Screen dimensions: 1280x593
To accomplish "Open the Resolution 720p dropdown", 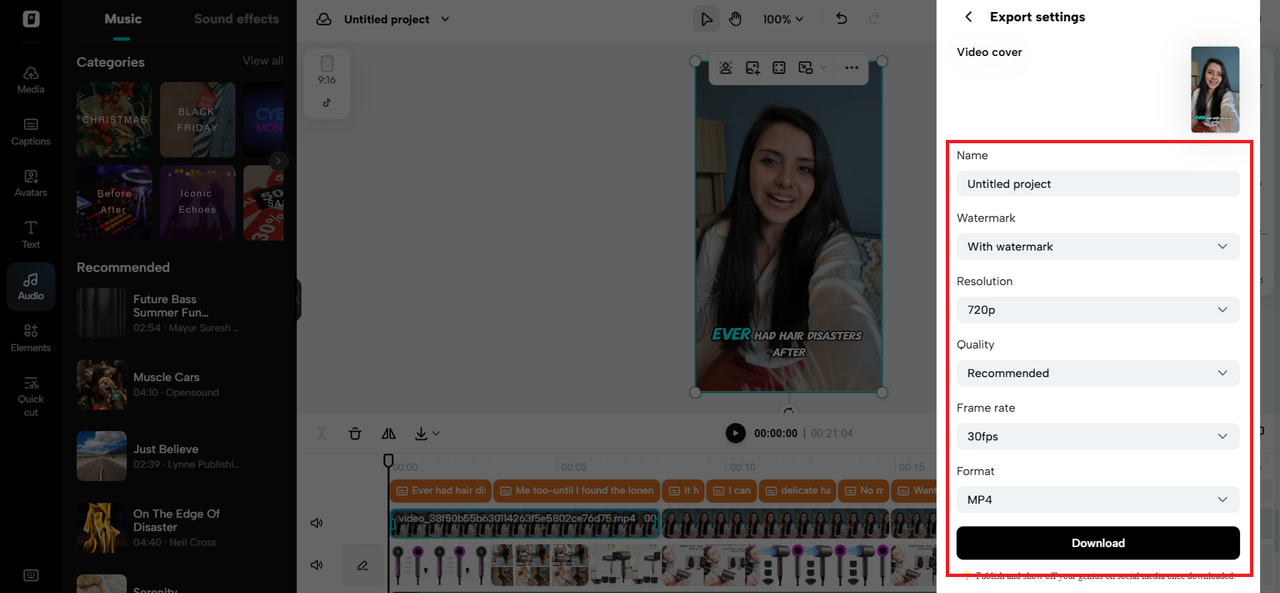I will pos(1098,310).
